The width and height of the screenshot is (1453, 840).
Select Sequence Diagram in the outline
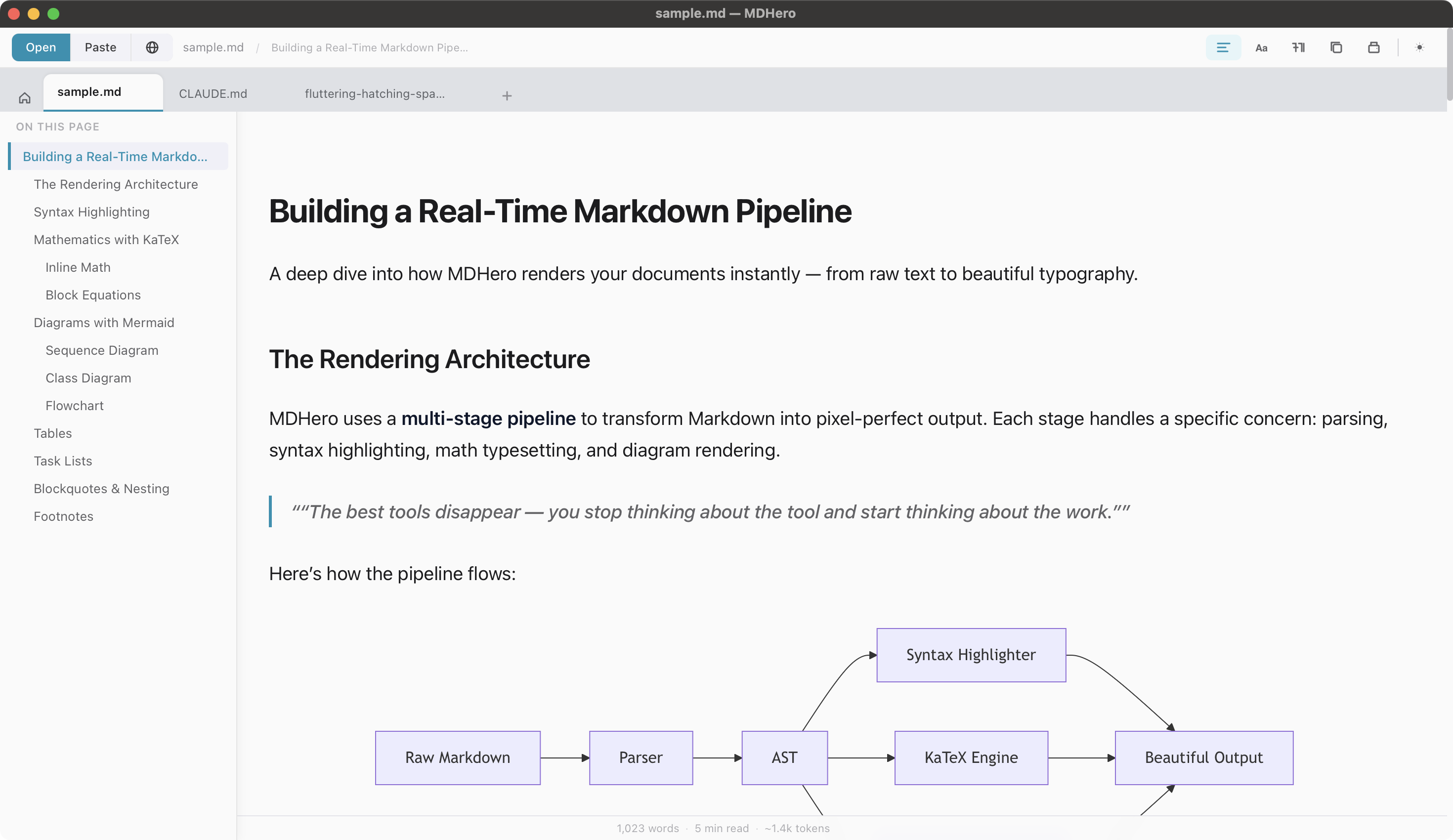click(101, 350)
